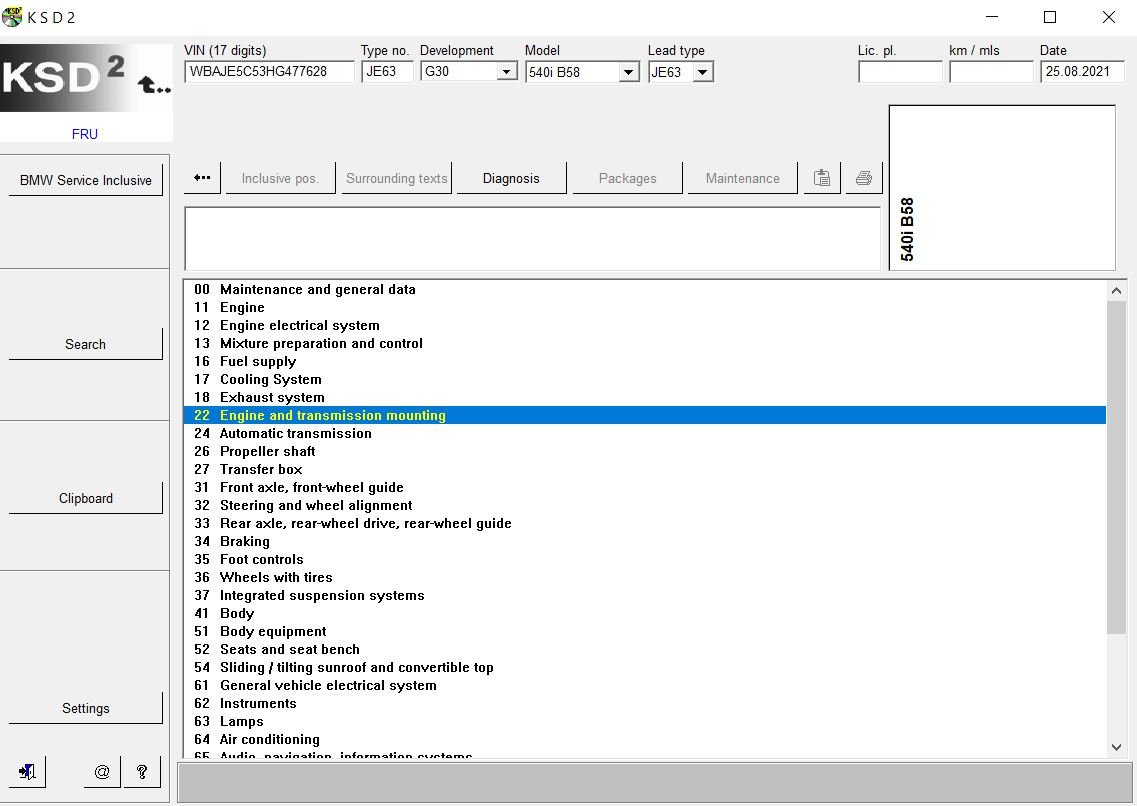
Task: Select 13 Mixture preparation and control
Action: pyautogui.click(x=645, y=344)
